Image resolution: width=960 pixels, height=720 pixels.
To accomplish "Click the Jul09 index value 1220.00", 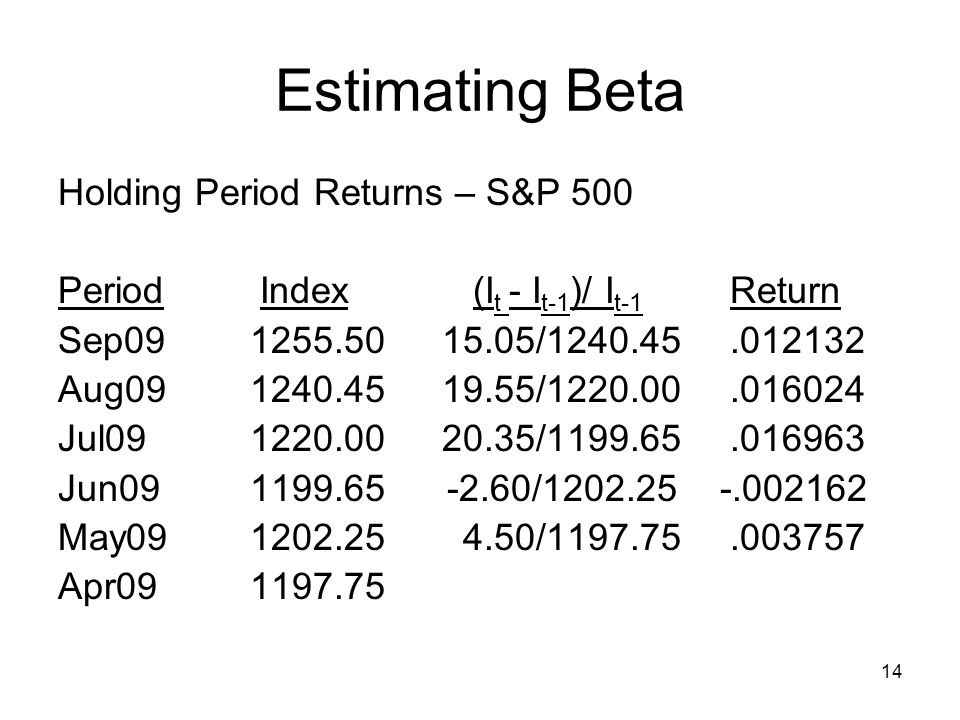I will coord(318,438).
